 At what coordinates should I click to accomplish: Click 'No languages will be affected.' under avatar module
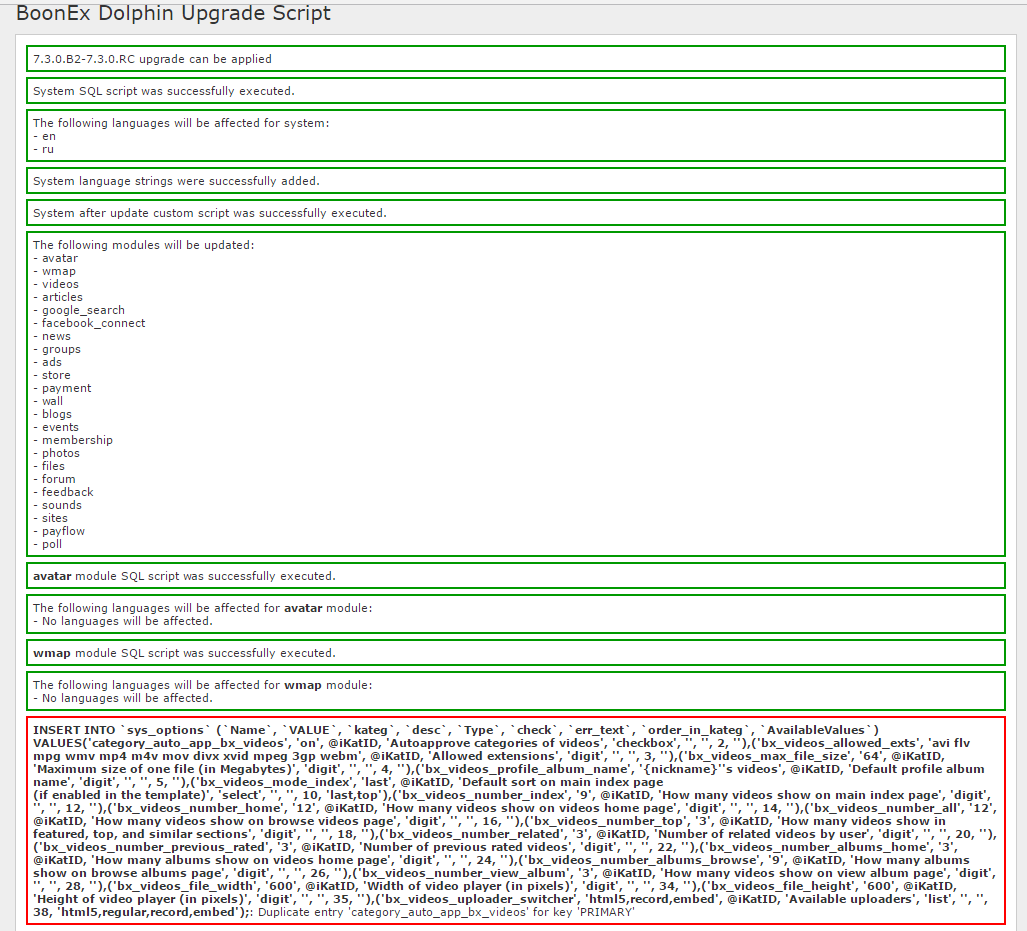click(x=127, y=621)
